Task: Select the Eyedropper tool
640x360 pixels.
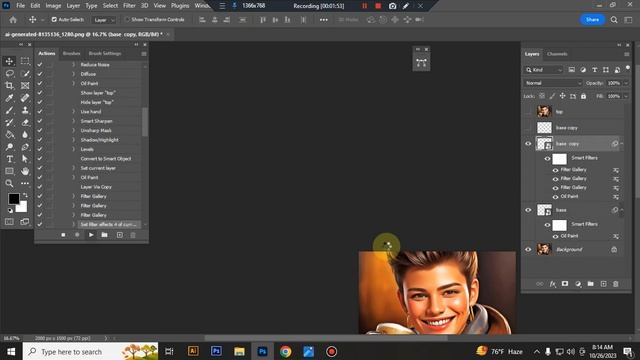Action: (9, 98)
